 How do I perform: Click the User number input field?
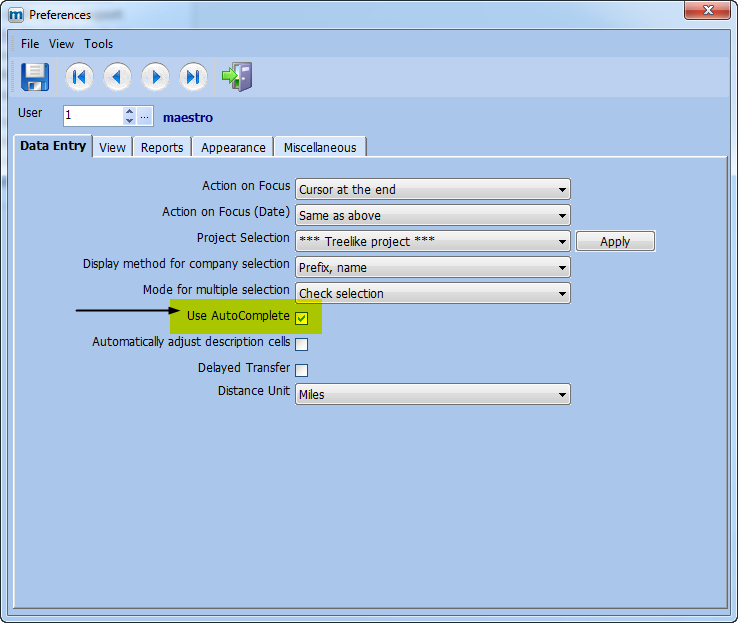point(93,116)
